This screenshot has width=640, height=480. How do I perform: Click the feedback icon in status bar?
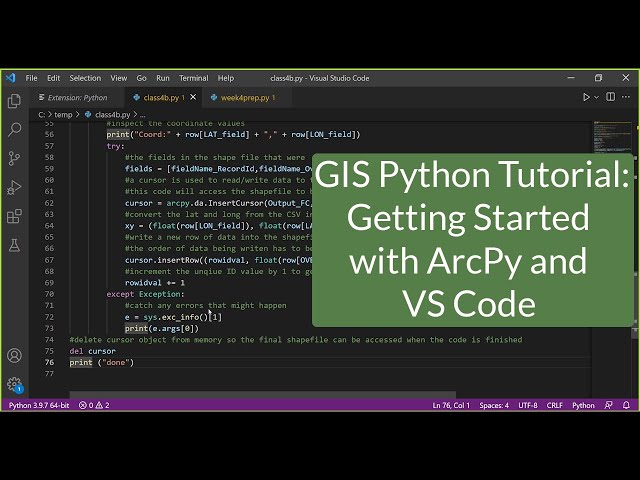[x=608, y=405]
